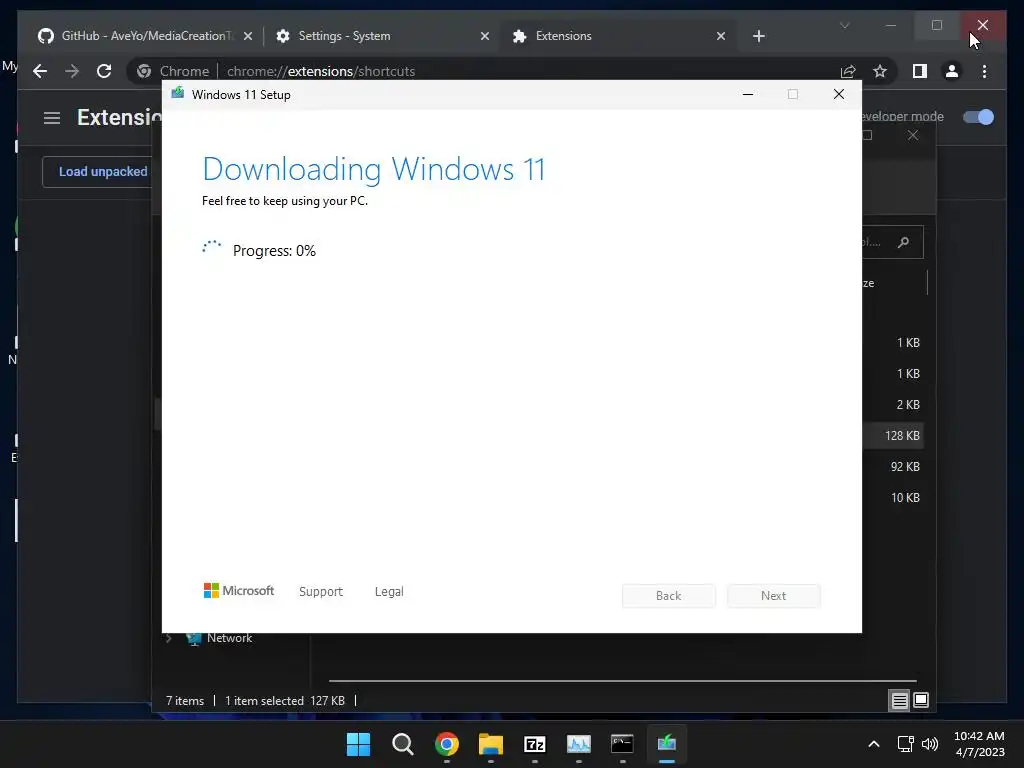Open the performance monitor taskbar icon
1024x768 pixels.
click(579, 744)
